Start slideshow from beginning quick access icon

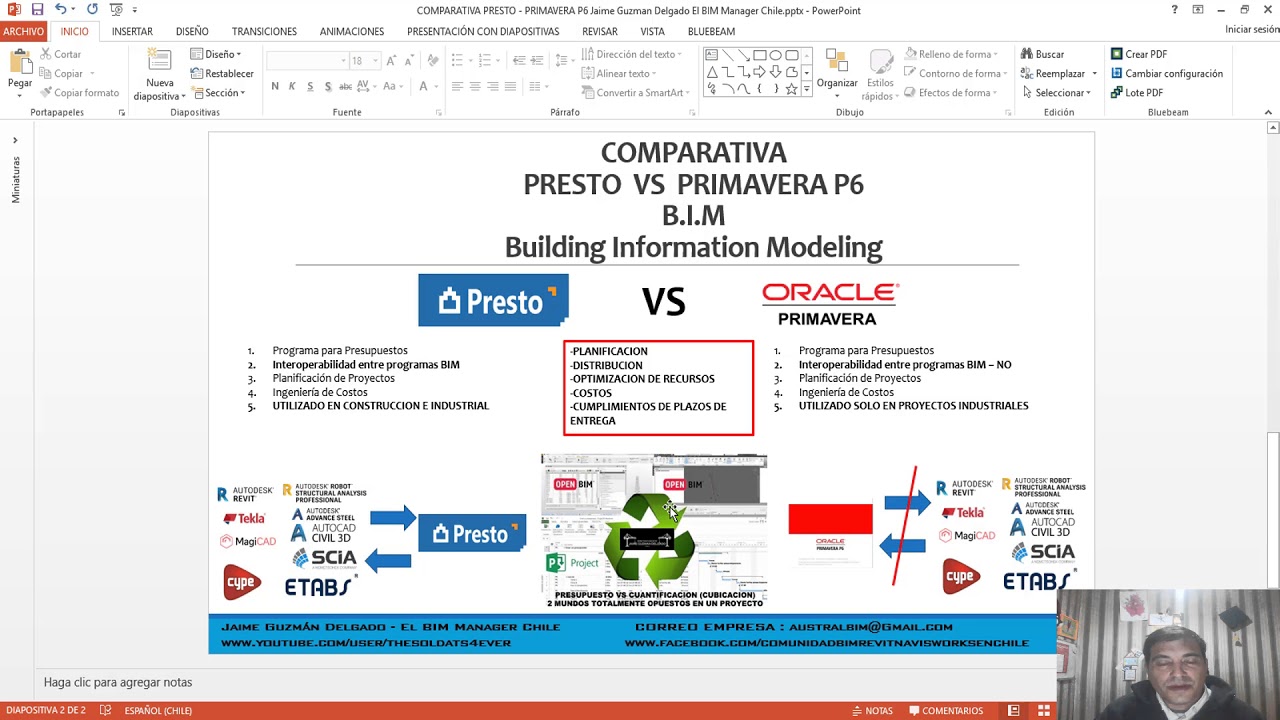[116, 10]
